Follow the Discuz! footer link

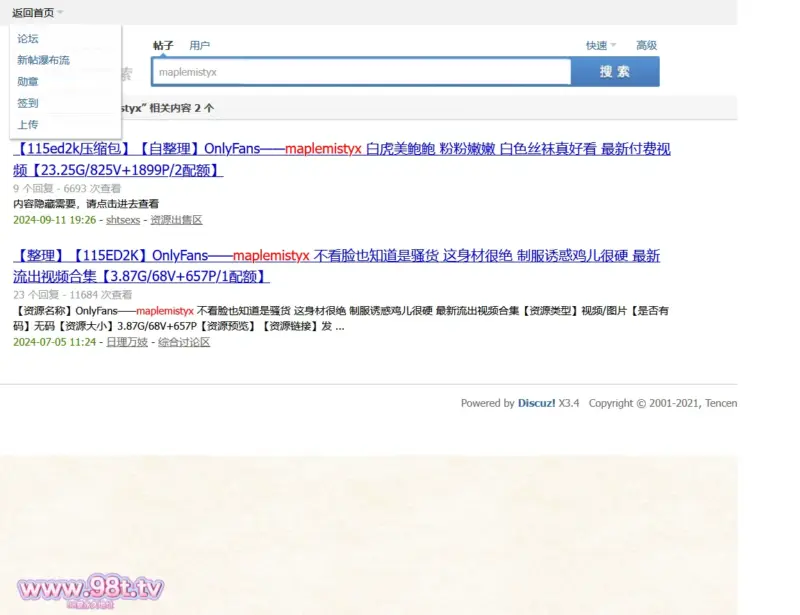536,403
